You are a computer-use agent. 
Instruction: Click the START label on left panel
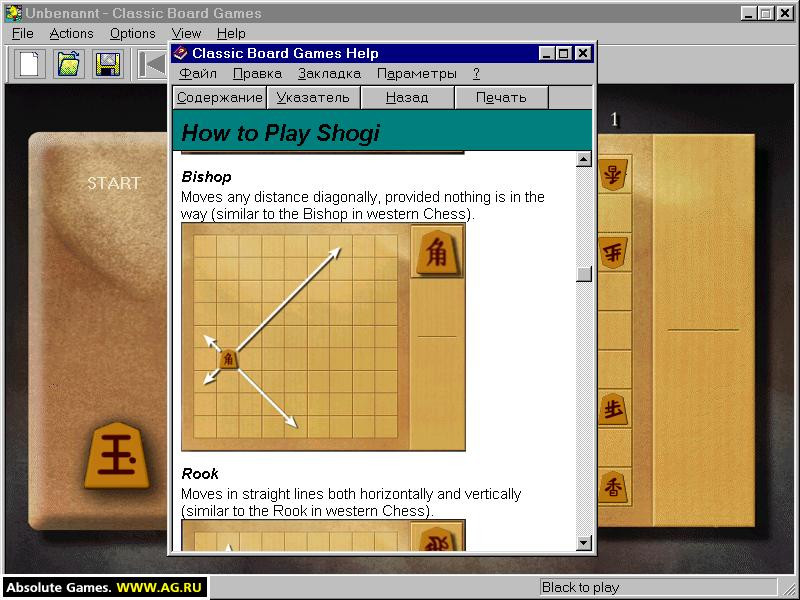(114, 183)
